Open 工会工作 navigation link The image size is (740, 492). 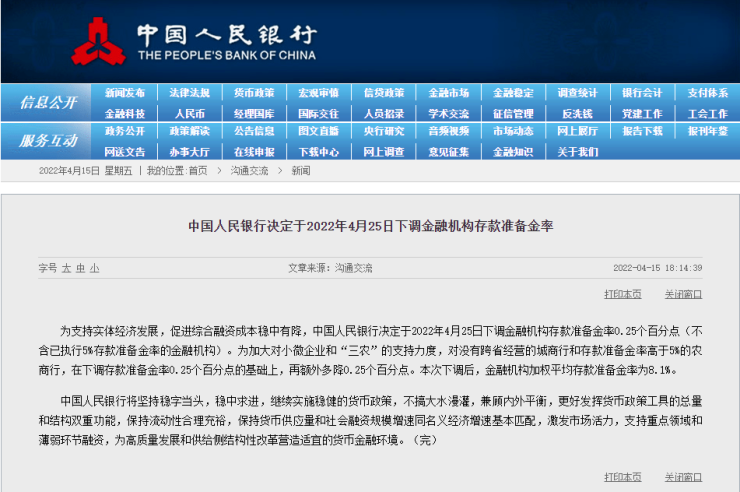707,114
